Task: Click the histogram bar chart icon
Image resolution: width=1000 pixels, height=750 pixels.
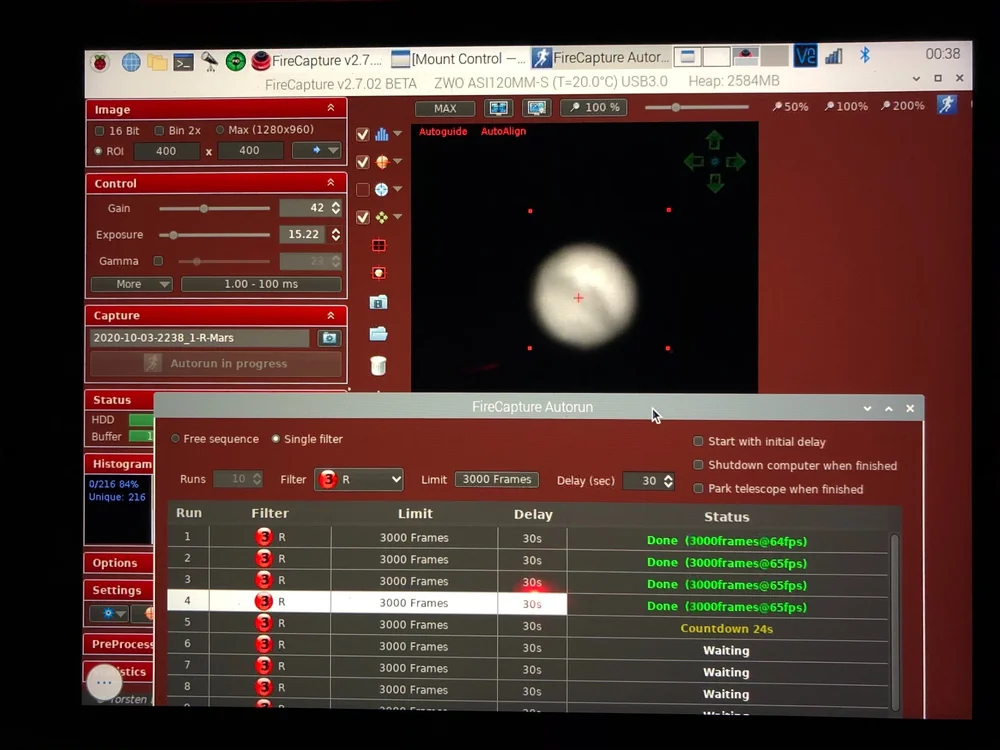Action: (x=381, y=134)
